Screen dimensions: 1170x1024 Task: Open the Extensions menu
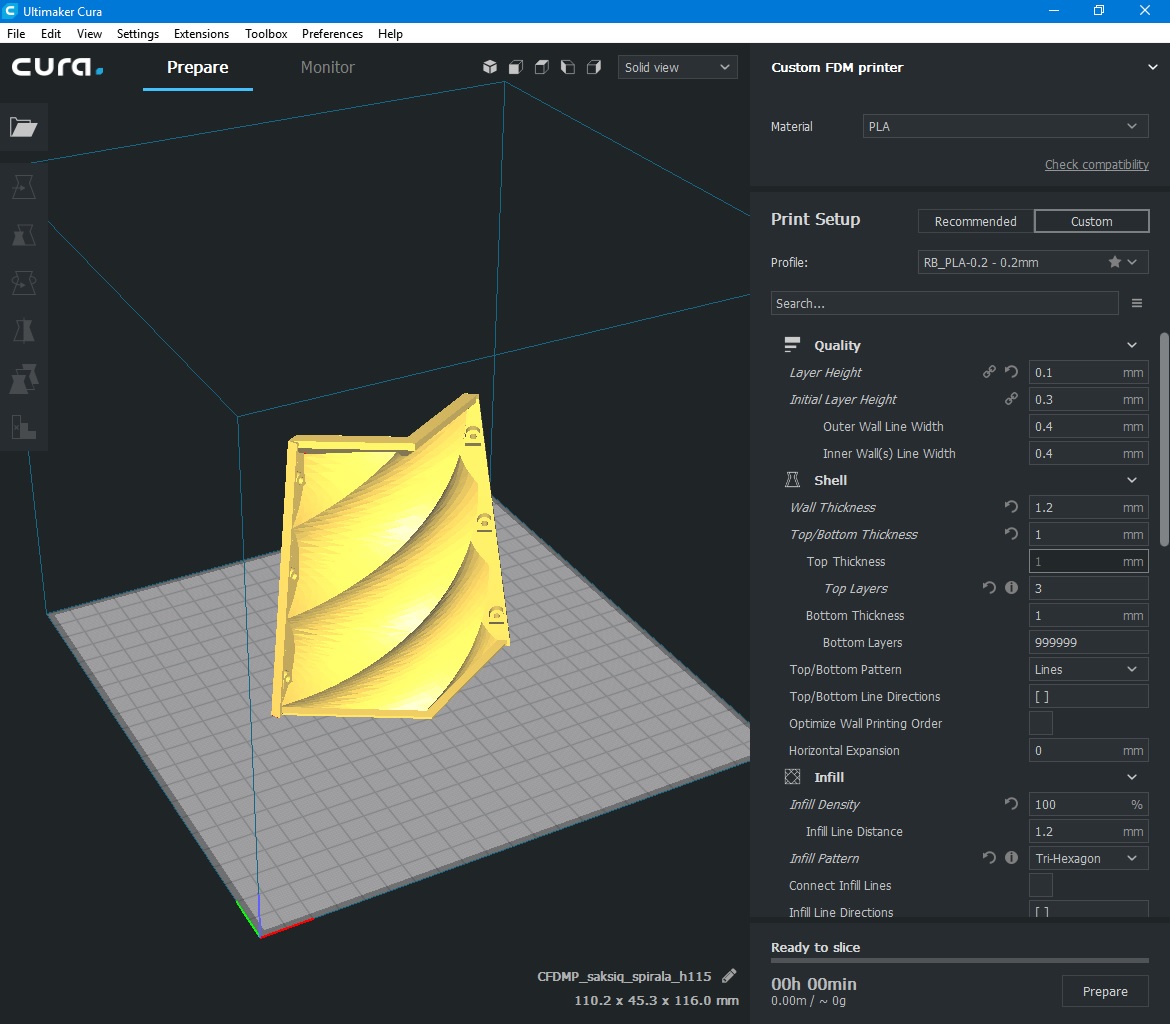201,33
